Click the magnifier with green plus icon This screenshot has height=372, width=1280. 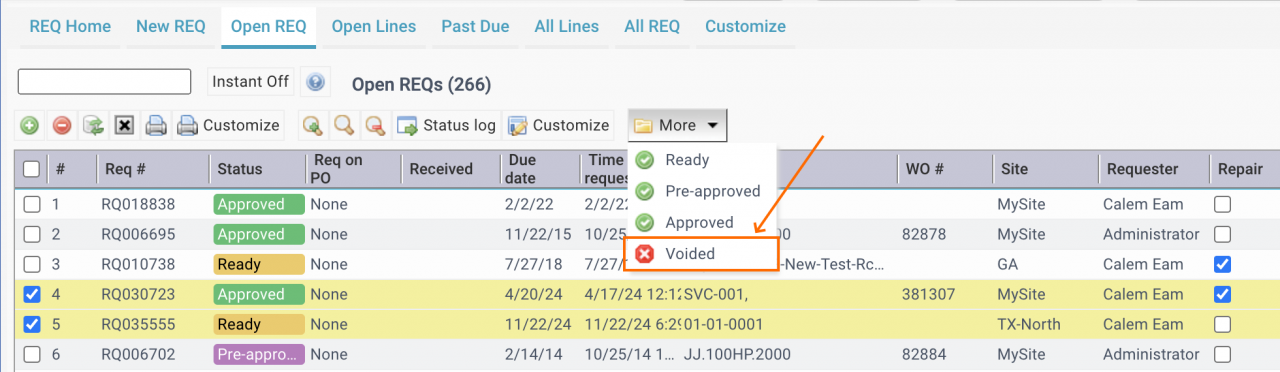(312, 125)
